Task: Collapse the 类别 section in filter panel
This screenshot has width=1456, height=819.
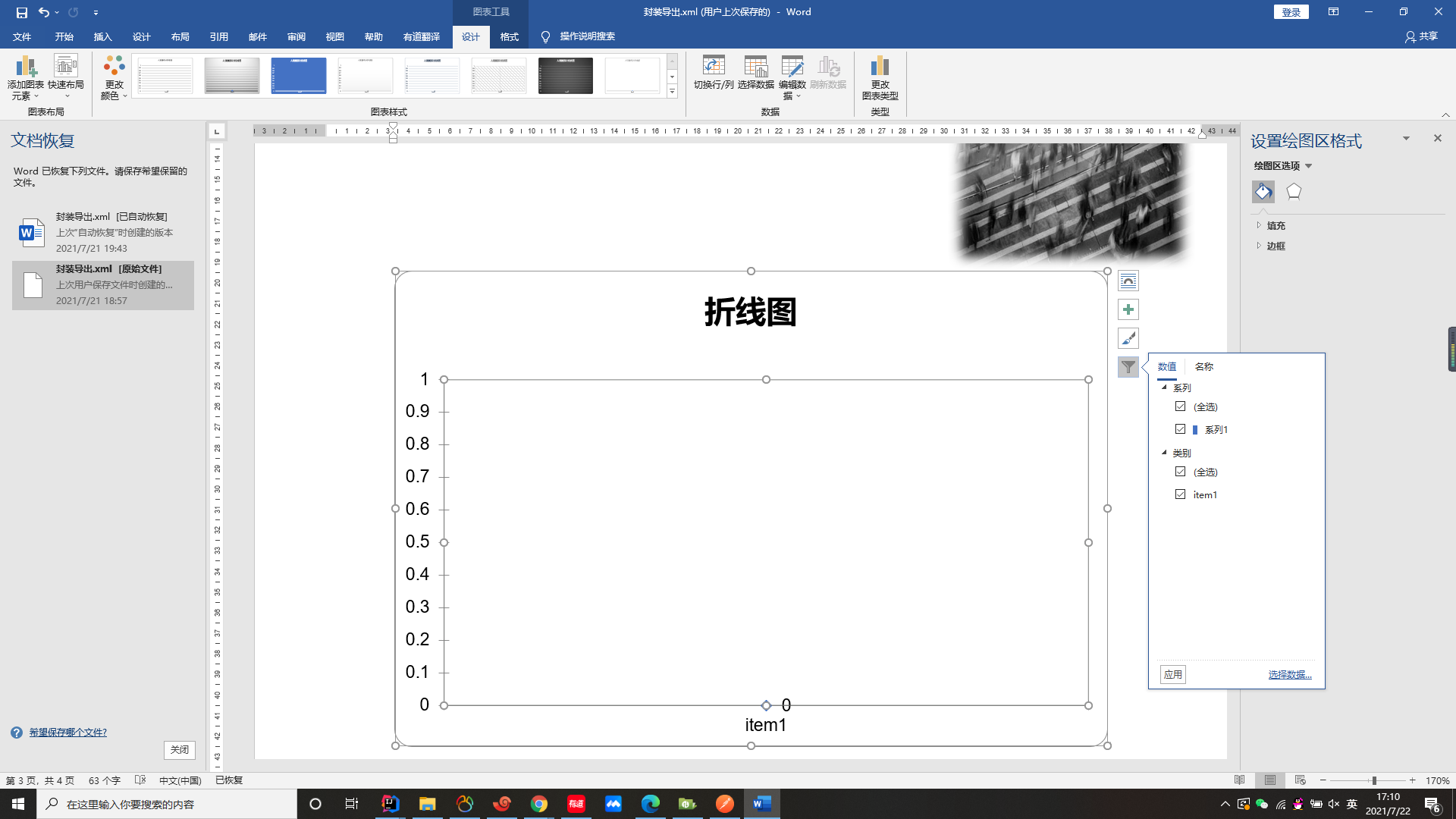Action: tap(1165, 453)
